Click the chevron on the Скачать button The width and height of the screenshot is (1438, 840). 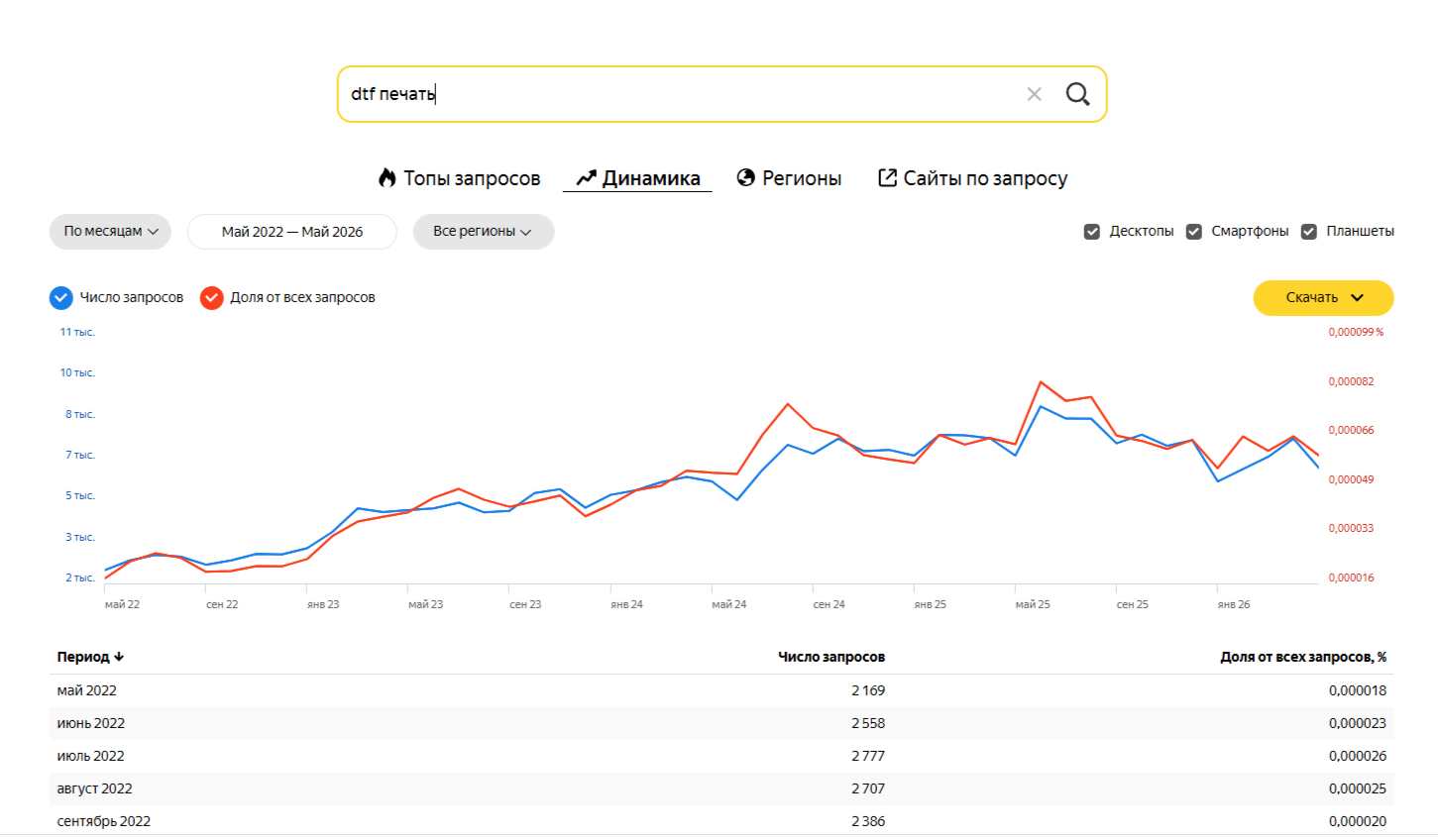[1358, 297]
